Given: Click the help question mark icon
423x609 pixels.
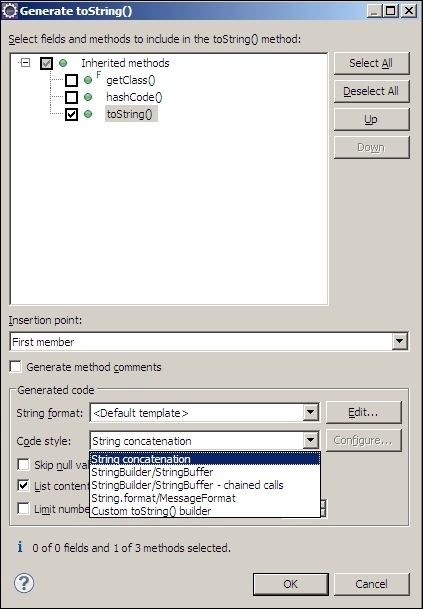Looking at the screenshot, I should (24, 583).
